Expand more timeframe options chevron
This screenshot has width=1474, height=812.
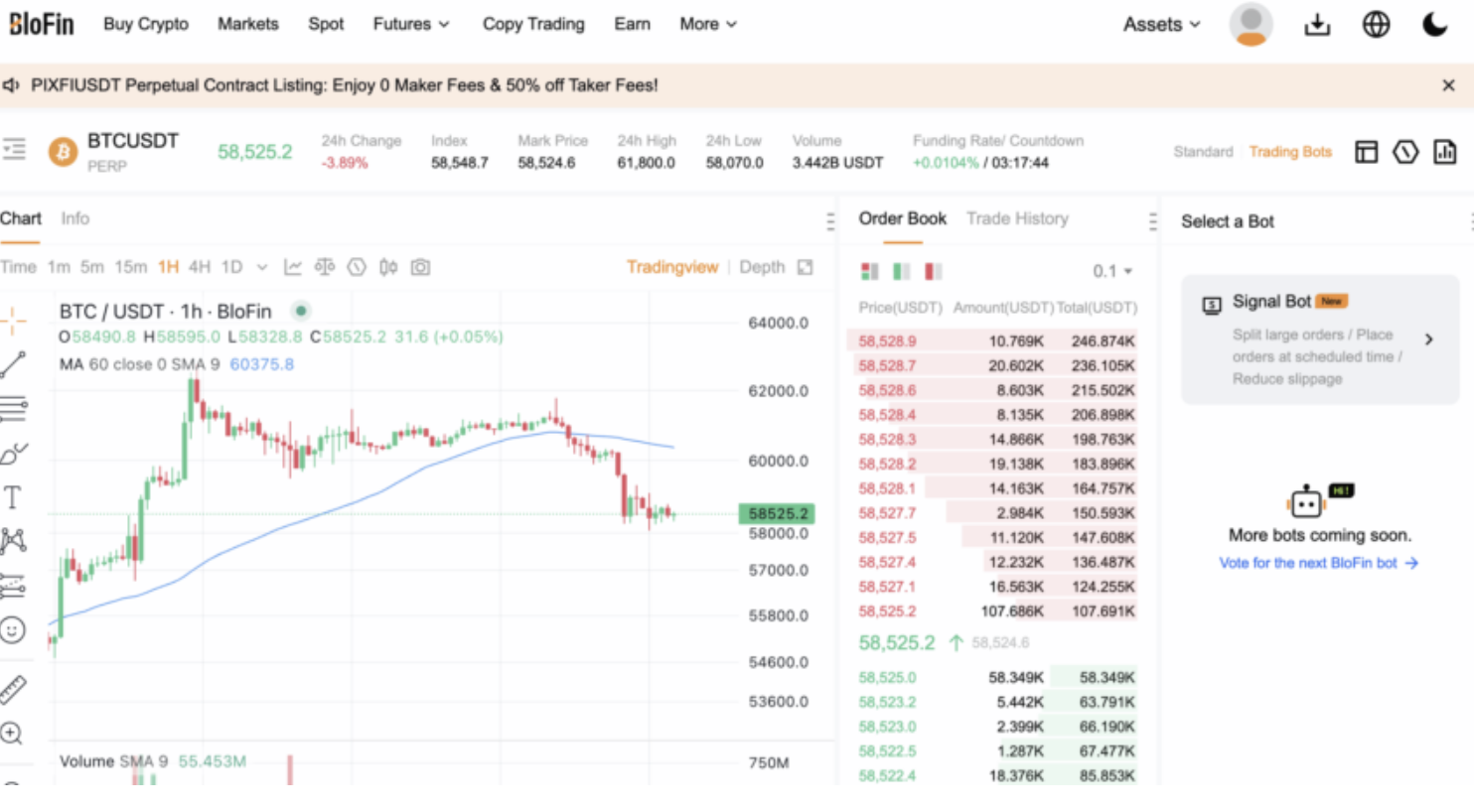point(262,267)
